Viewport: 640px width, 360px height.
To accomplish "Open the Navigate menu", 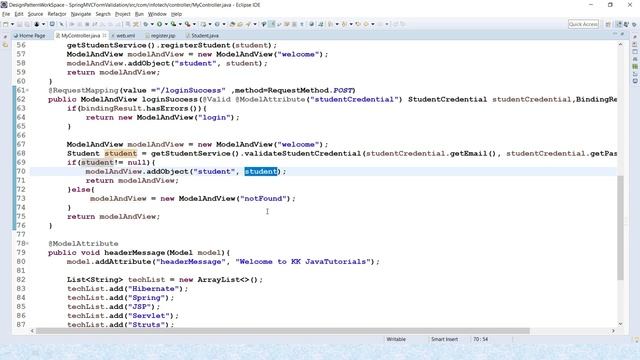I will click(x=81, y=14).
